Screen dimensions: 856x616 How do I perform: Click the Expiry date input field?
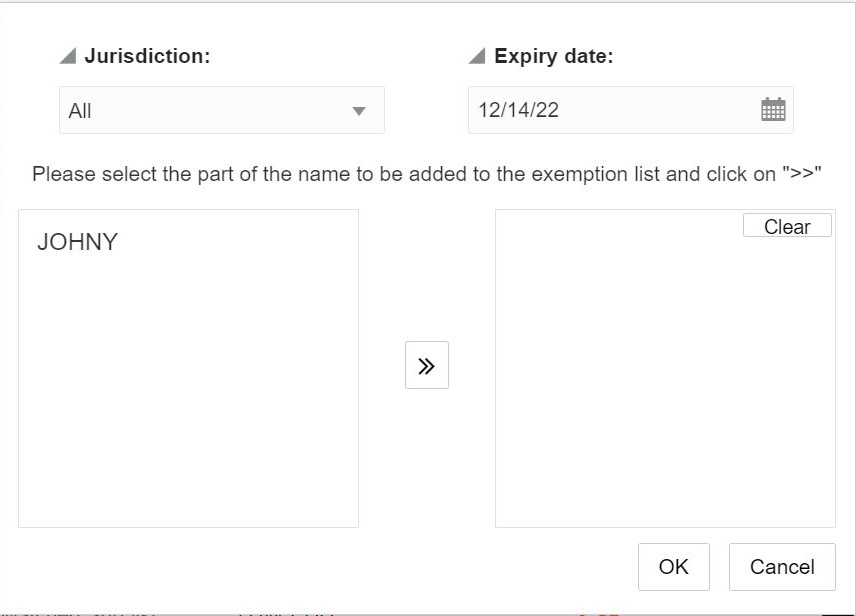point(600,110)
